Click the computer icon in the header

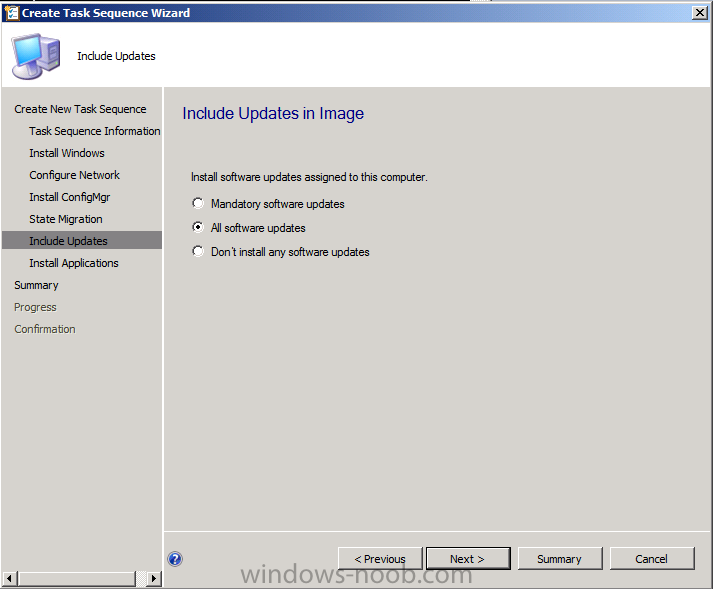(x=36, y=56)
